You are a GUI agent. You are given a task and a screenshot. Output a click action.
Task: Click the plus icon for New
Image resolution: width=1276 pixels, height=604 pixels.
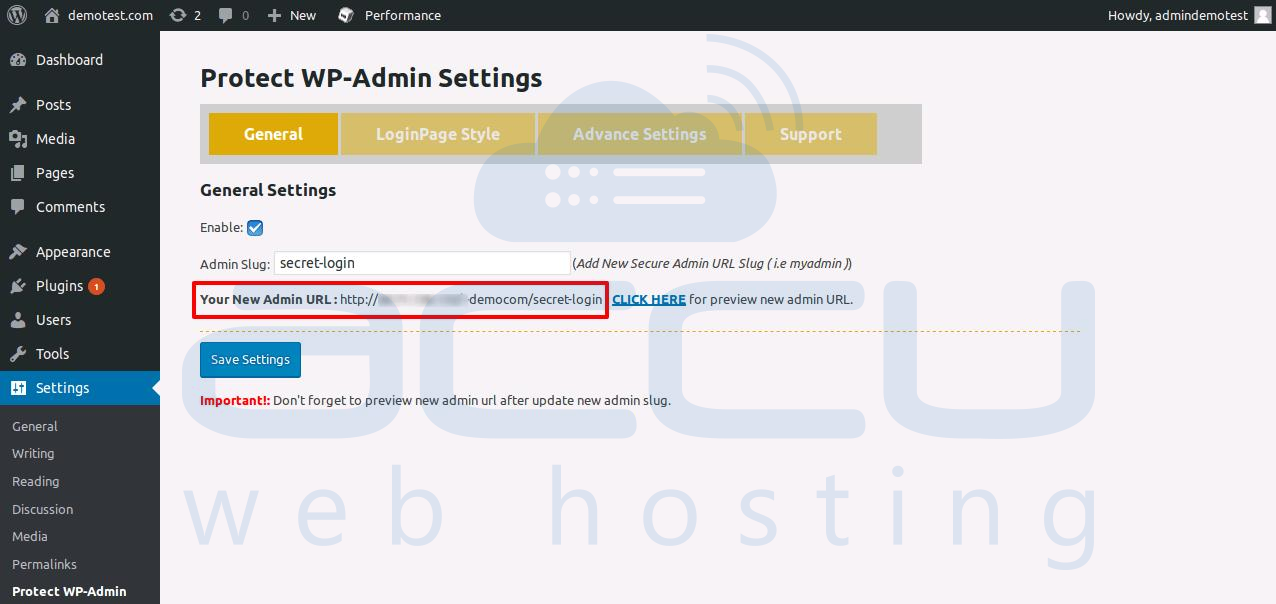pos(274,15)
